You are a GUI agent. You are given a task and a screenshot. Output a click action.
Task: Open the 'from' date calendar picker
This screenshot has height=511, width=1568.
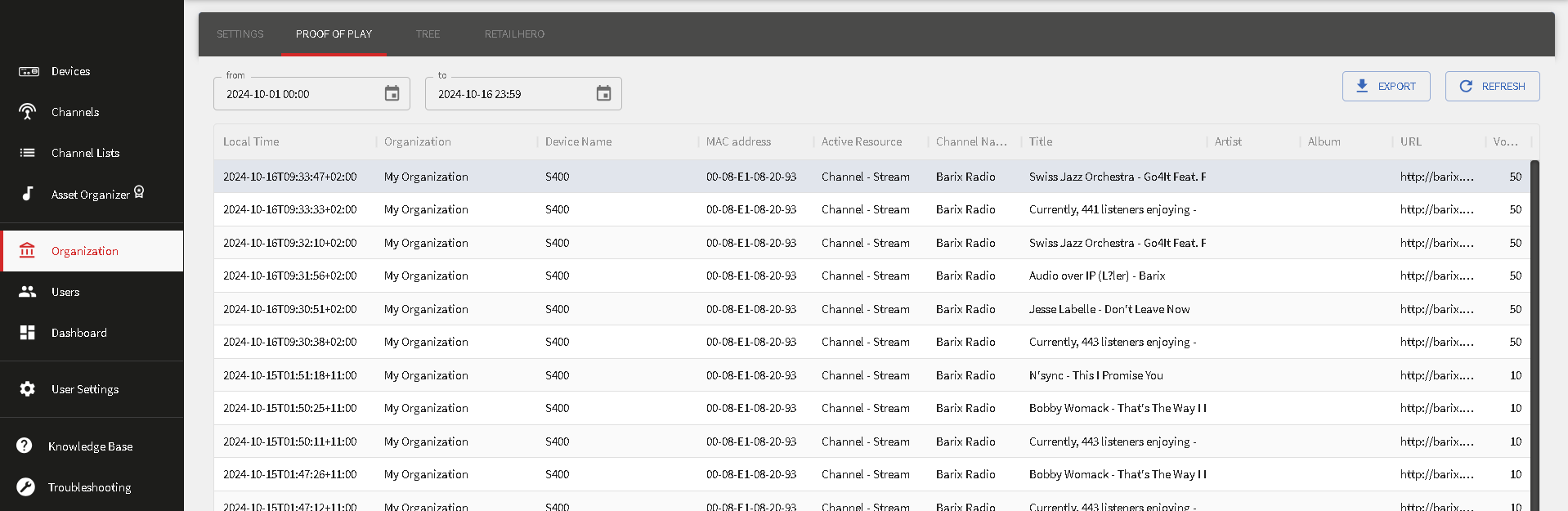[x=392, y=94]
